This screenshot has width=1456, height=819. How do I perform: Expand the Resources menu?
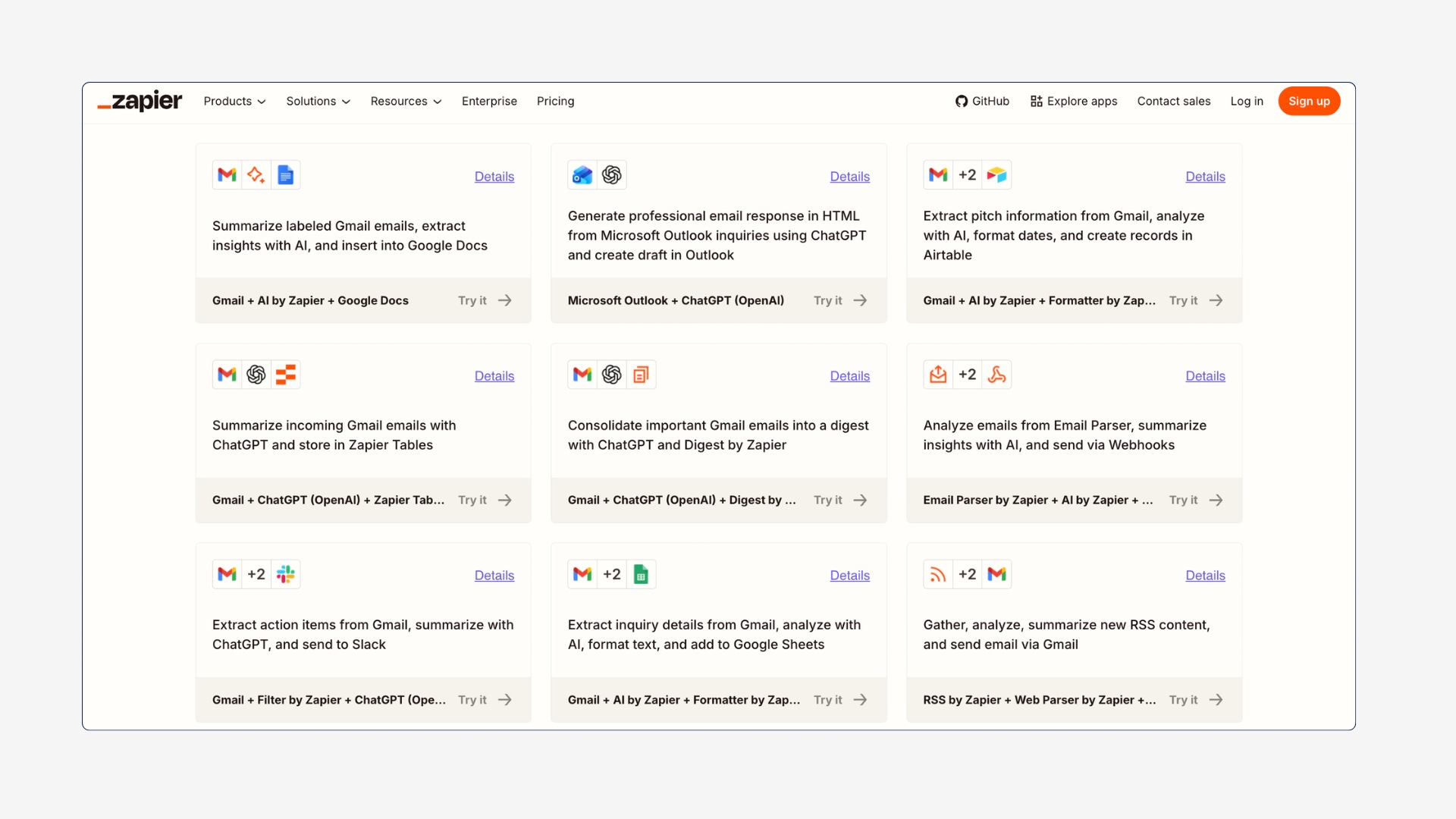click(x=406, y=101)
